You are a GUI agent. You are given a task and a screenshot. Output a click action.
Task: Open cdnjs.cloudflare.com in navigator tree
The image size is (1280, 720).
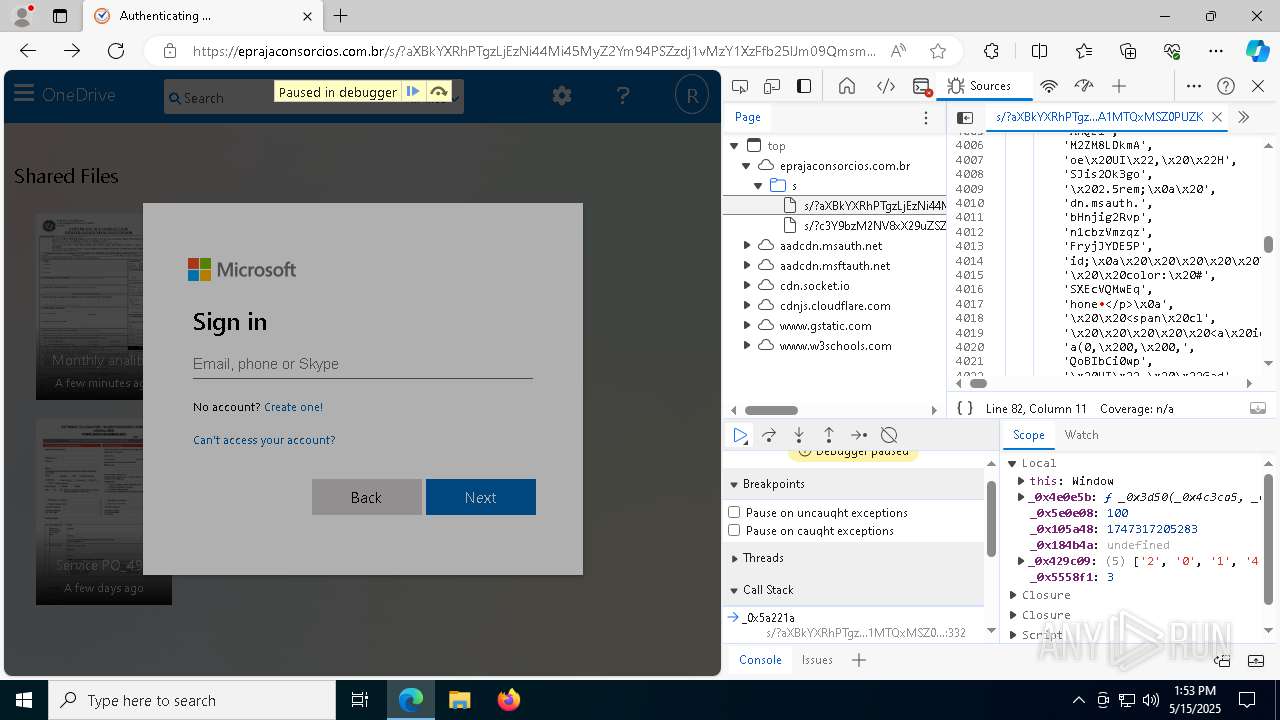click(x=835, y=306)
